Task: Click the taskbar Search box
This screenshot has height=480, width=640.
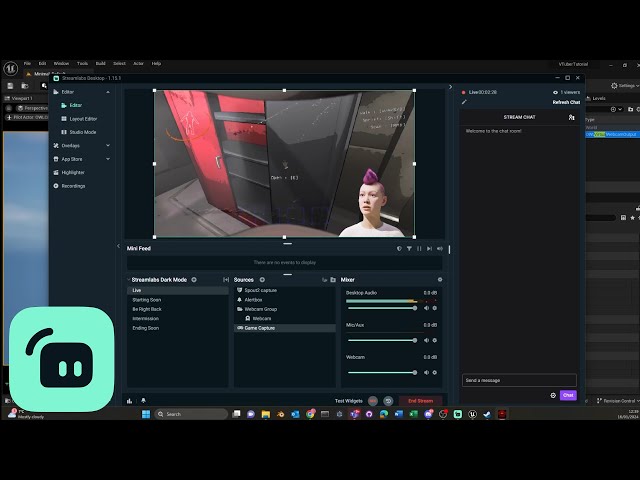Action: pyautogui.click(x=191, y=414)
